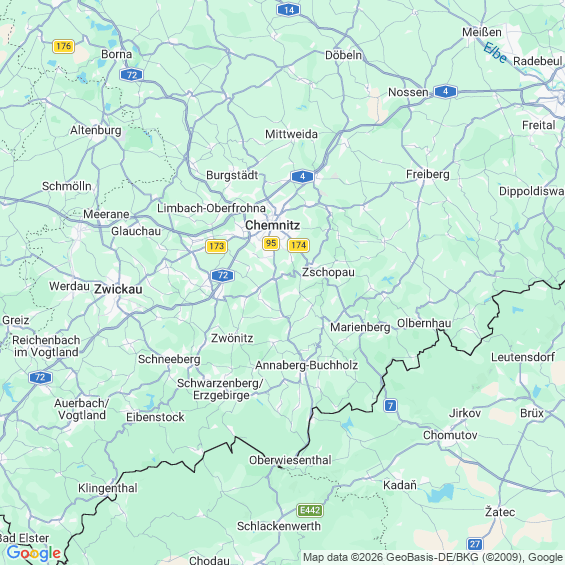
Task: Click the Map data copyright text
Action: [x=433, y=557]
